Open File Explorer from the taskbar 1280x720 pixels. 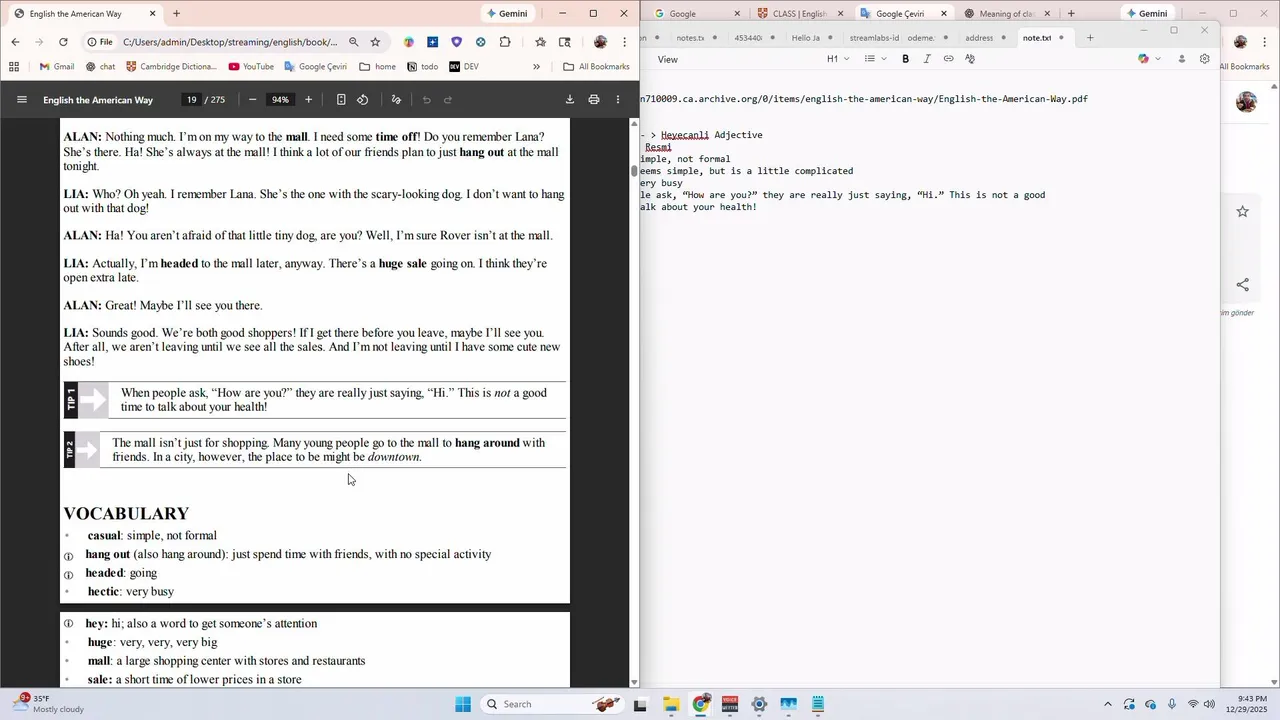671,704
